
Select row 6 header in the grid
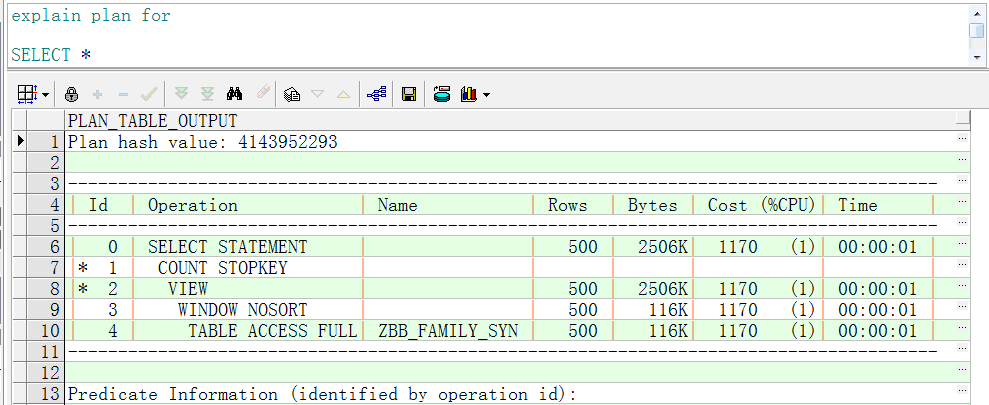coord(38,247)
